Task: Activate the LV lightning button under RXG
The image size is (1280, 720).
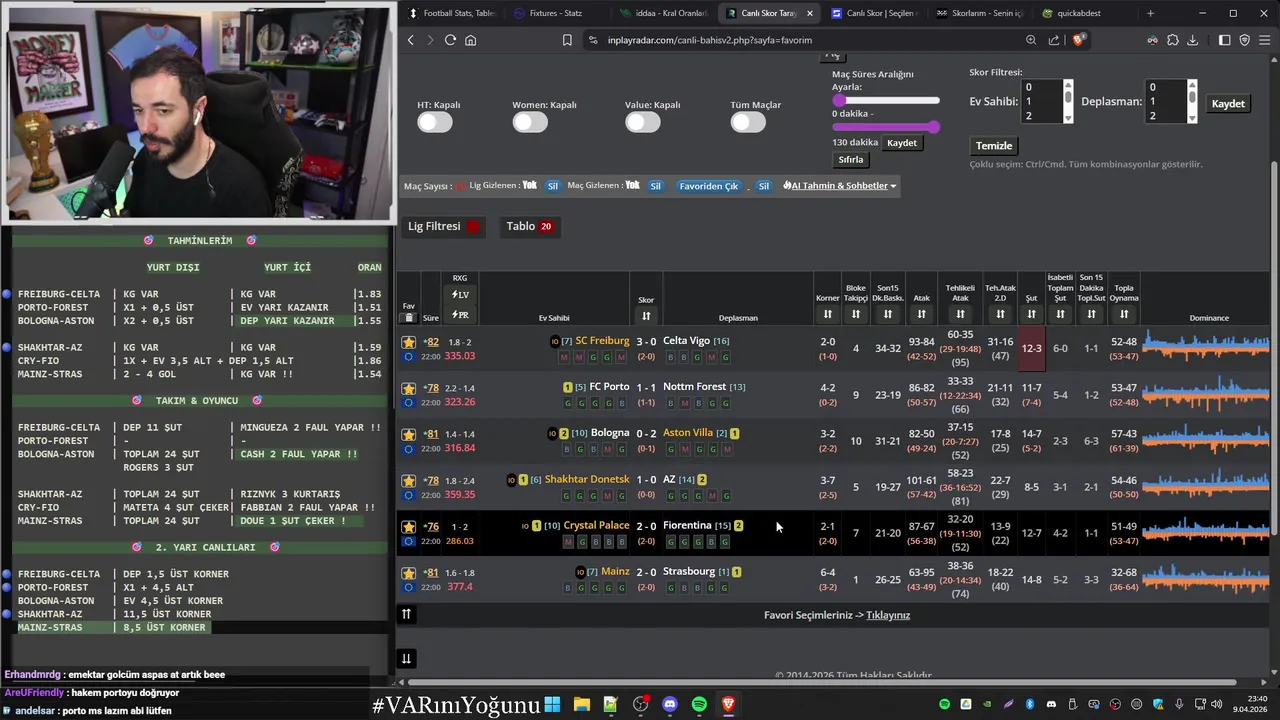Action: pos(460,295)
